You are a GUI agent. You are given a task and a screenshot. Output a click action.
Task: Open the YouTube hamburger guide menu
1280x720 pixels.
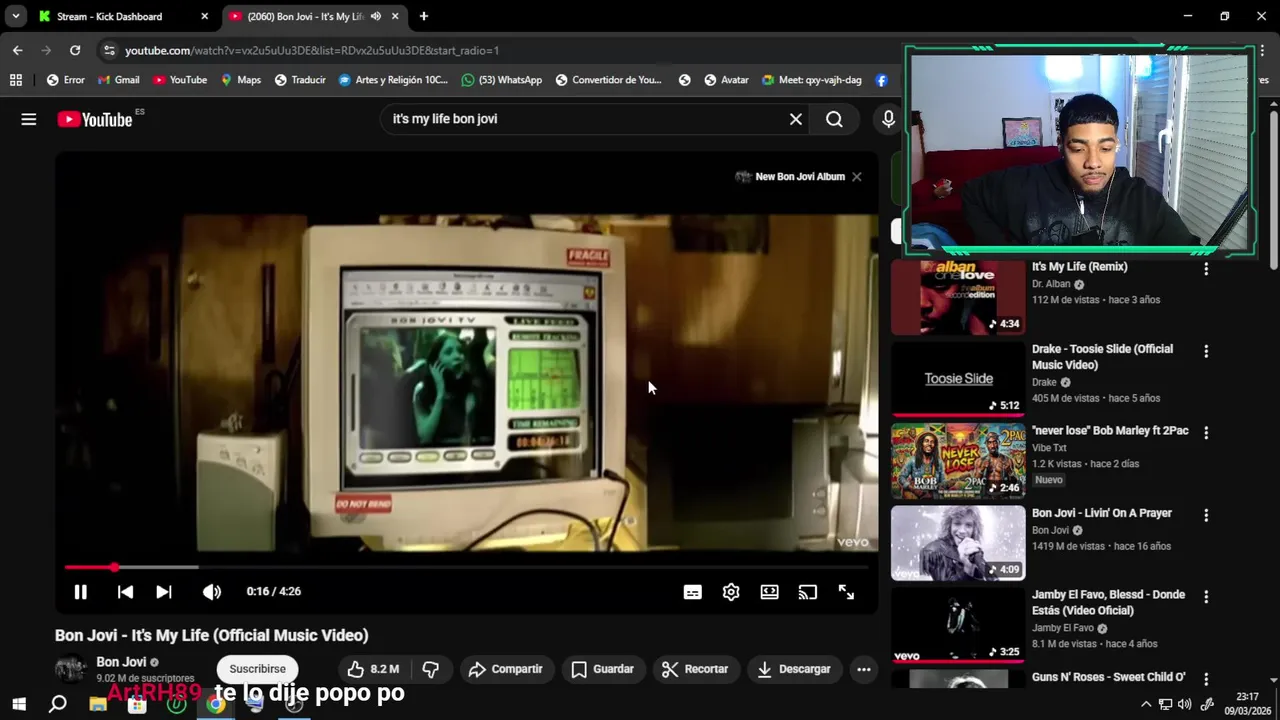coord(29,119)
